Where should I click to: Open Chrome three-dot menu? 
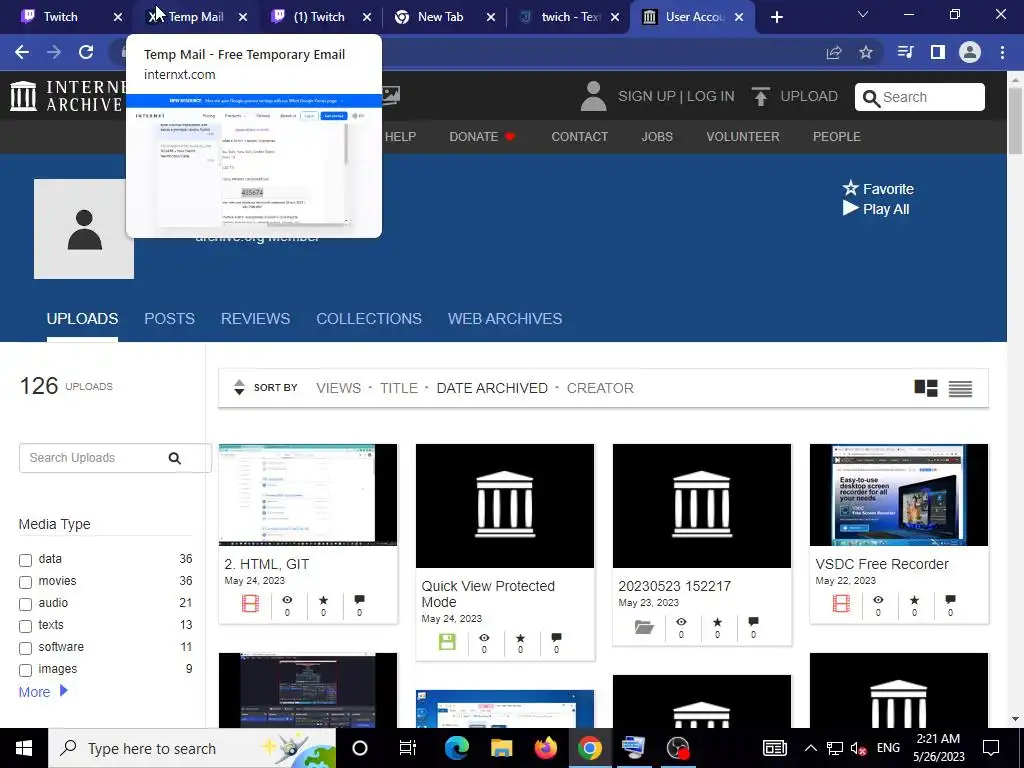click(x=1002, y=52)
